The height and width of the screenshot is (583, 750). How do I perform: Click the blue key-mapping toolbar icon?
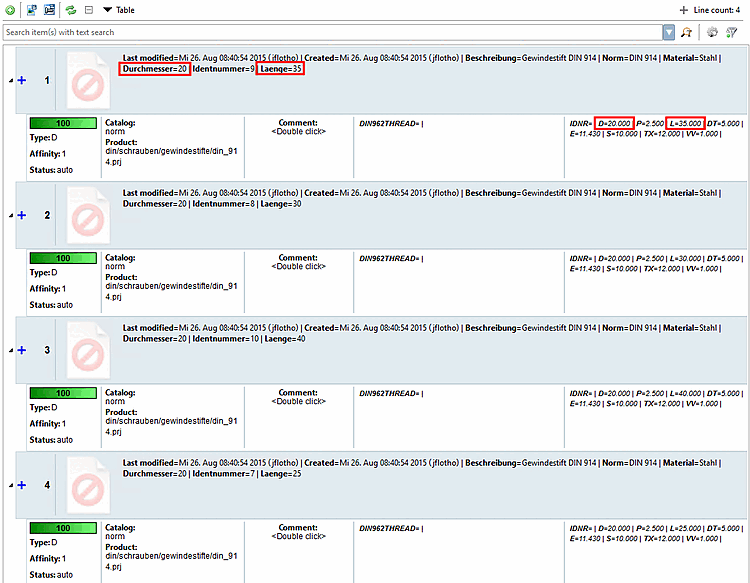pos(49,10)
